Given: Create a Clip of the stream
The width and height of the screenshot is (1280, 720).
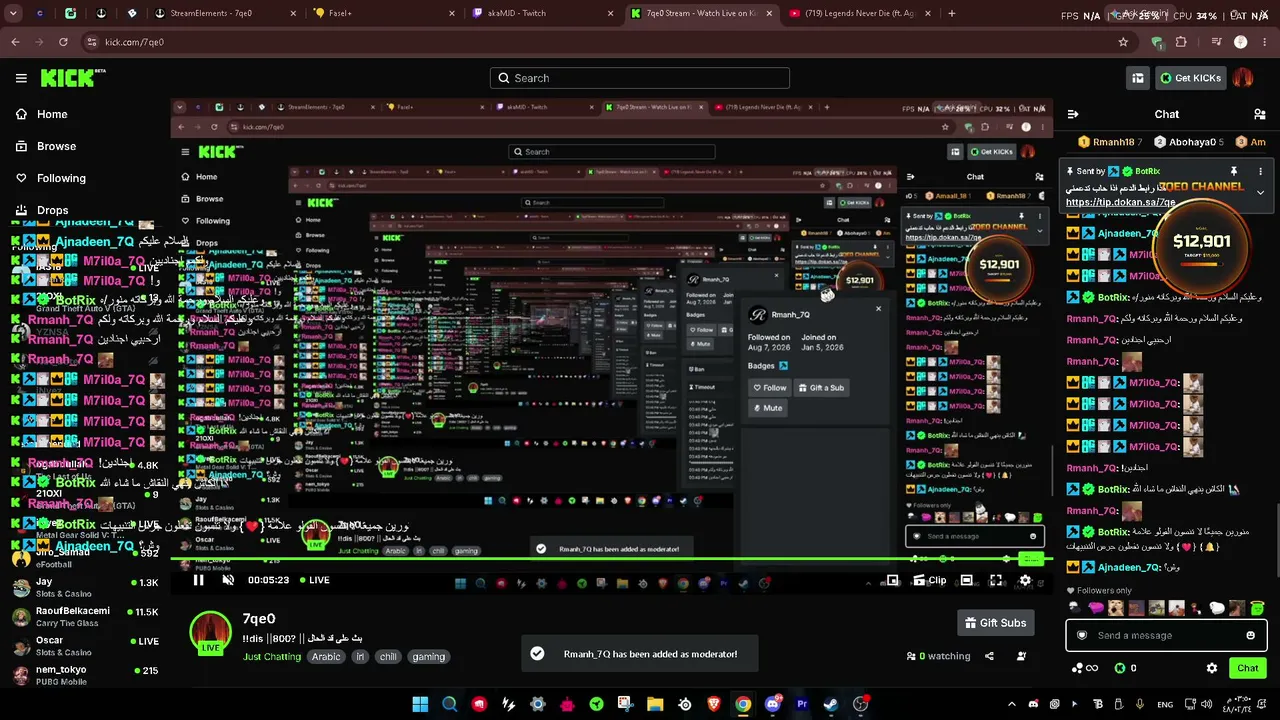Looking at the screenshot, I should pos(930,580).
